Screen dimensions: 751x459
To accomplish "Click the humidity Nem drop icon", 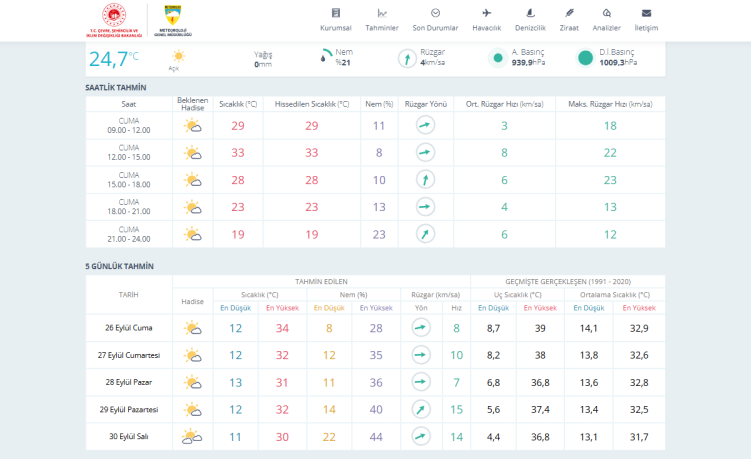I will 325,56.
